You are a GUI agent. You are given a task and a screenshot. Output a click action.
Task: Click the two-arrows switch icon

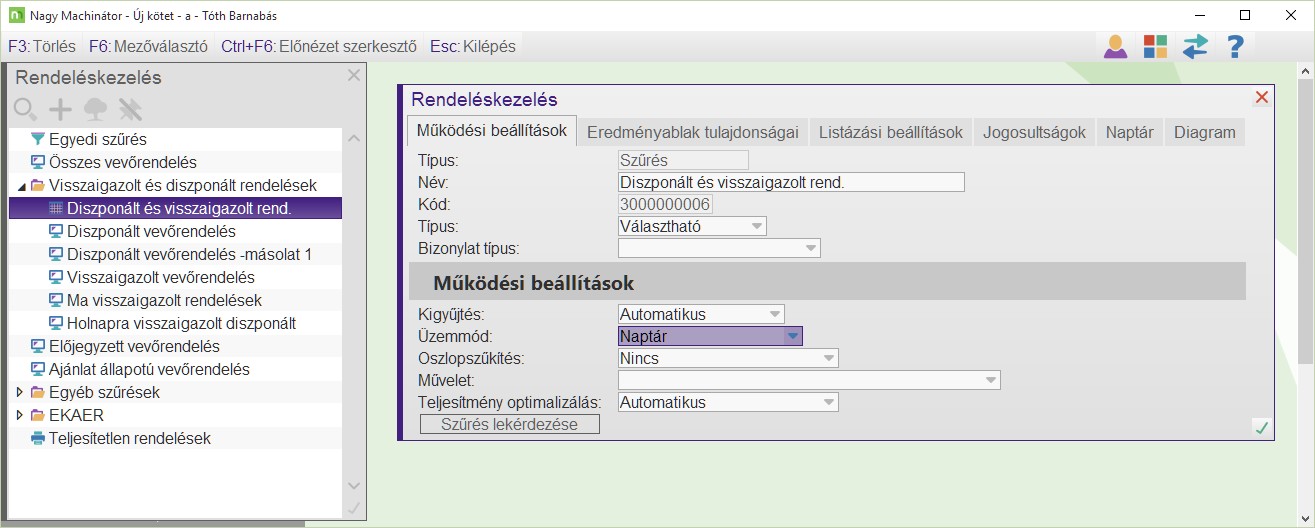point(1195,46)
